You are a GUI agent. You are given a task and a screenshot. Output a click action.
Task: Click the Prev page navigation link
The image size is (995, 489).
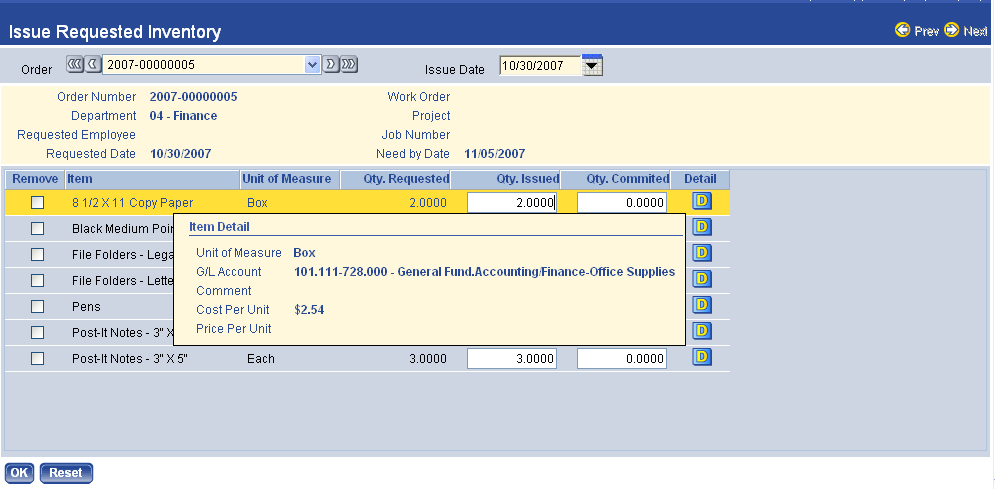(x=917, y=31)
